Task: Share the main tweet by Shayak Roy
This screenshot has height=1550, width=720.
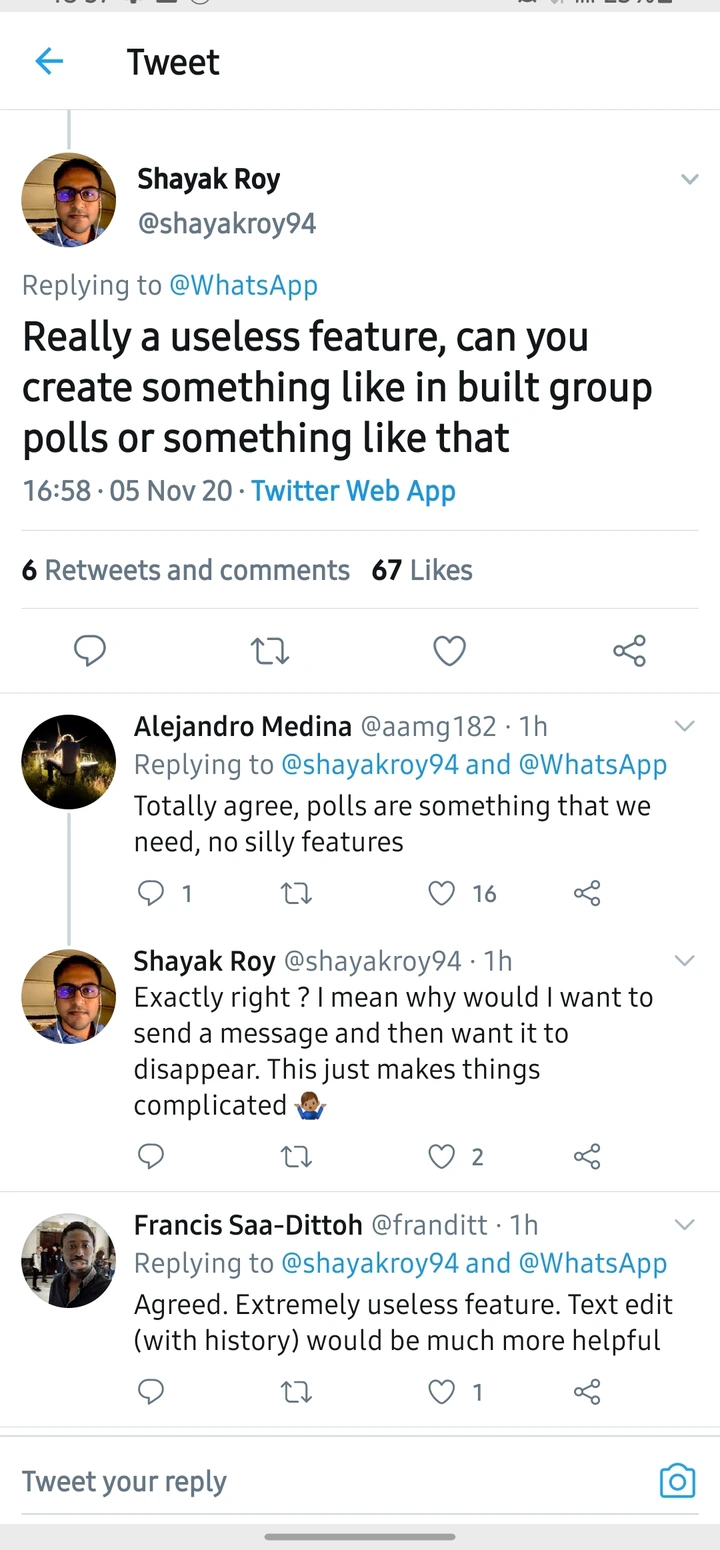Action: pos(629,651)
